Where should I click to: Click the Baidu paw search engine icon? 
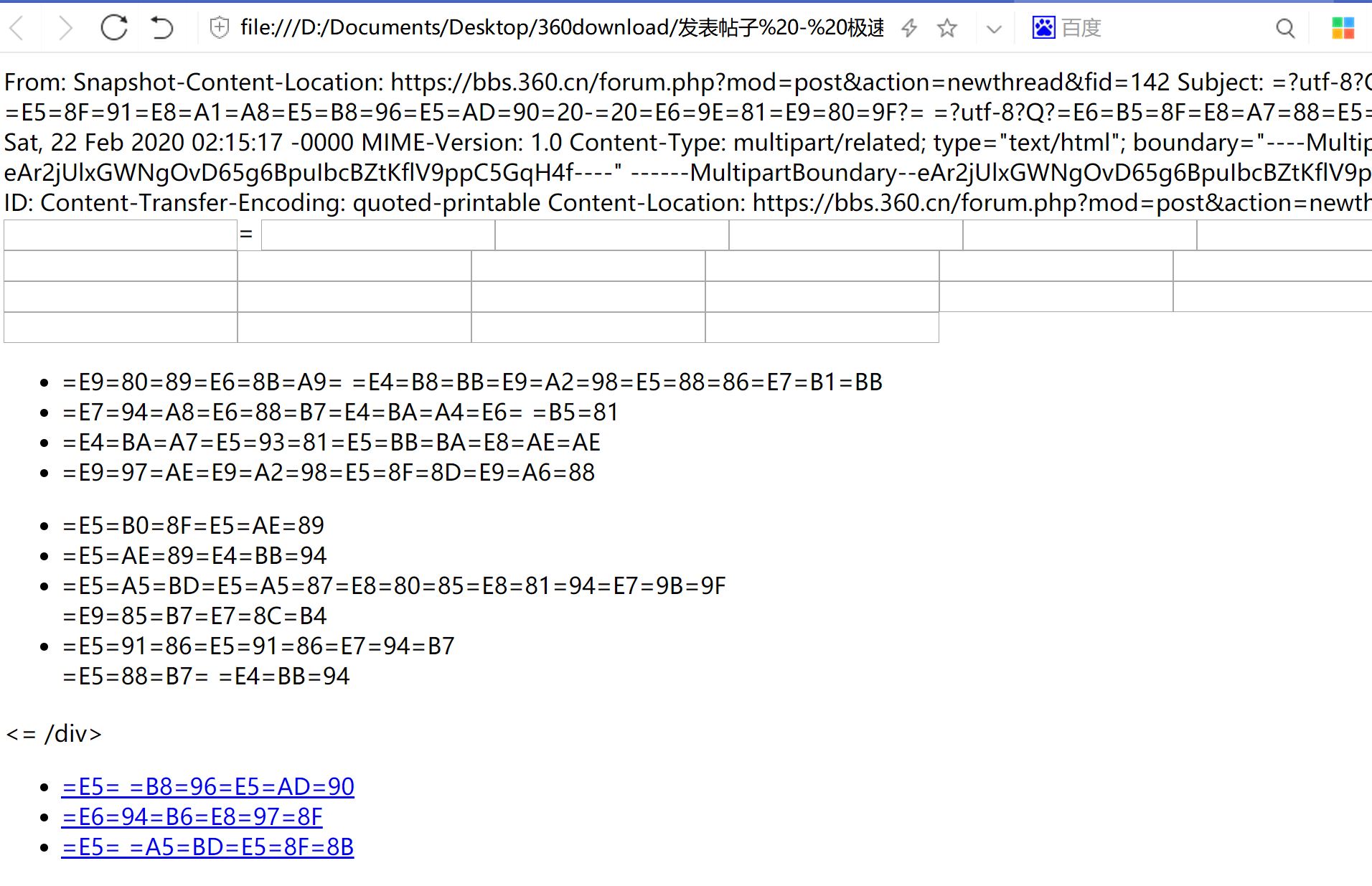[x=1043, y=28]
